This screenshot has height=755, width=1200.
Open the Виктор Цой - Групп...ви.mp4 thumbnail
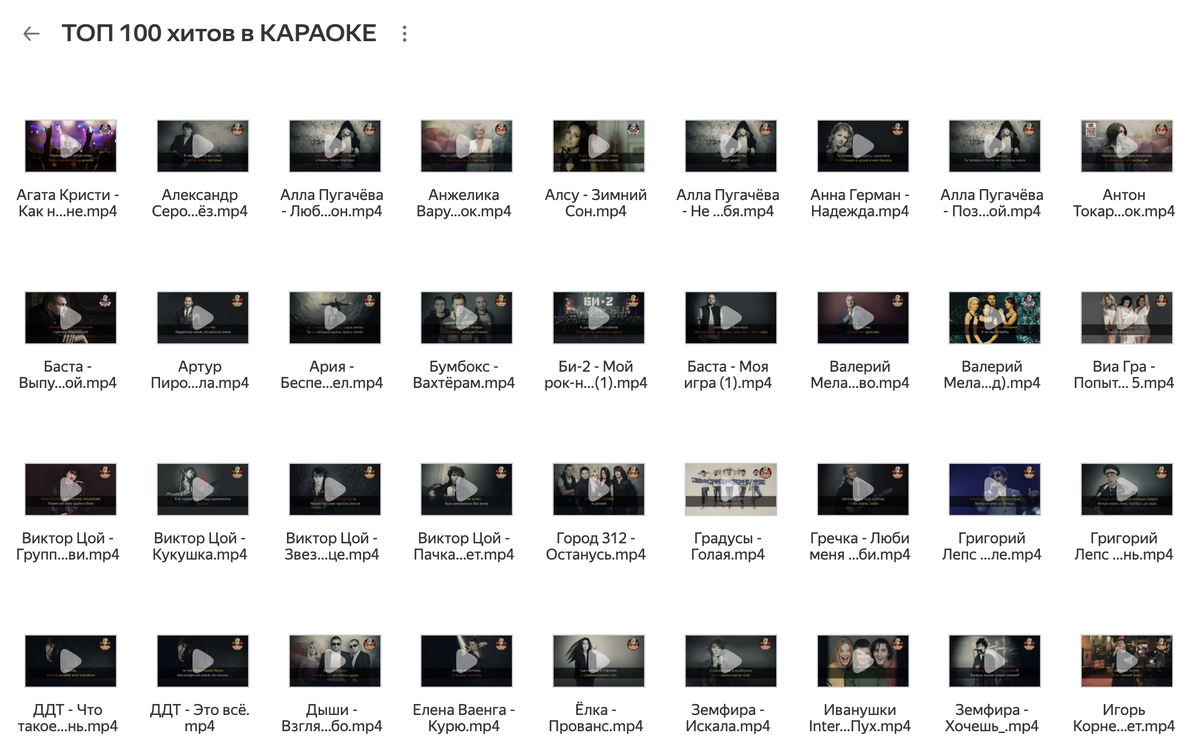[70, 489]
